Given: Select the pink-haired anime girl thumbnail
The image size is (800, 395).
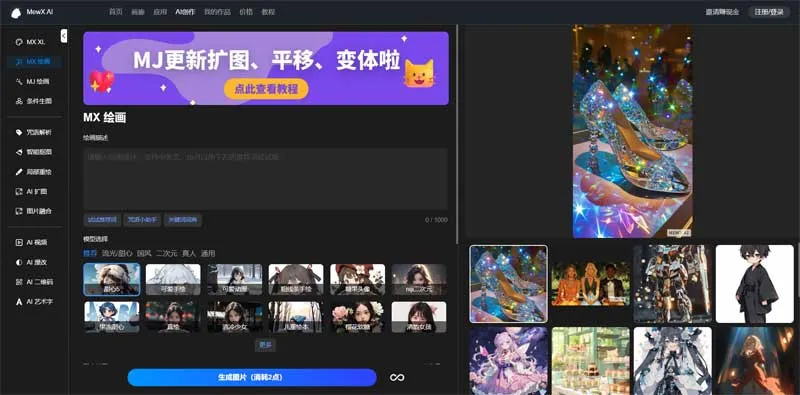Looking at the screenshot, I should coord(509,360).
